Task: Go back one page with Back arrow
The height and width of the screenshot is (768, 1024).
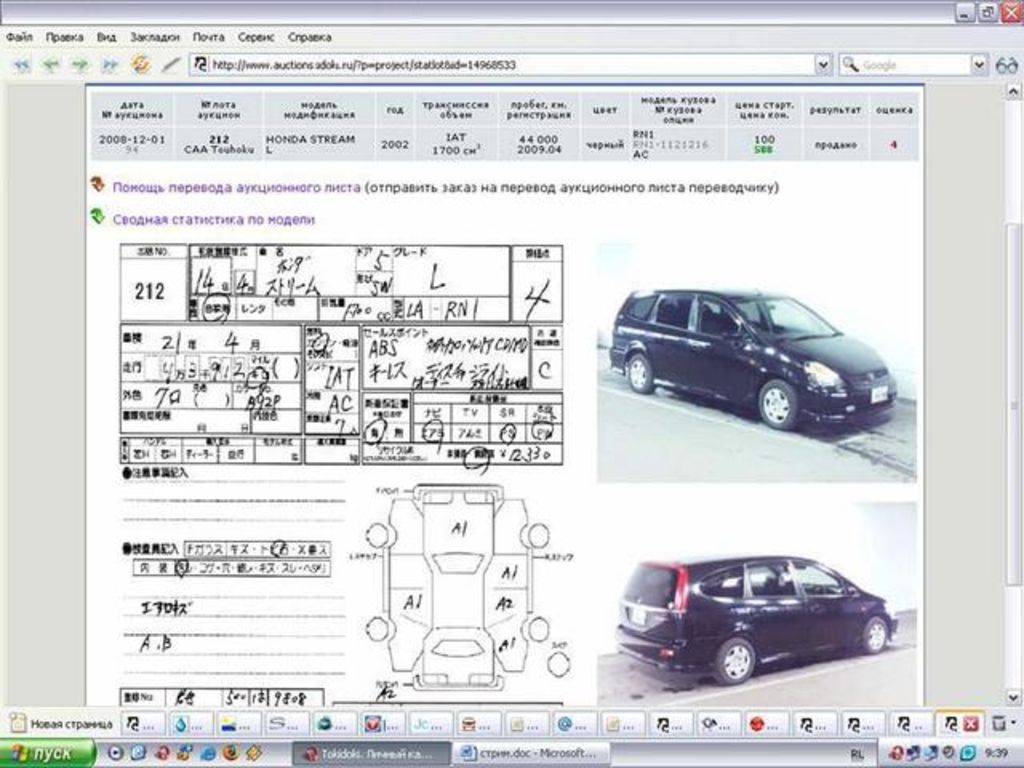Action: point(50,65)
